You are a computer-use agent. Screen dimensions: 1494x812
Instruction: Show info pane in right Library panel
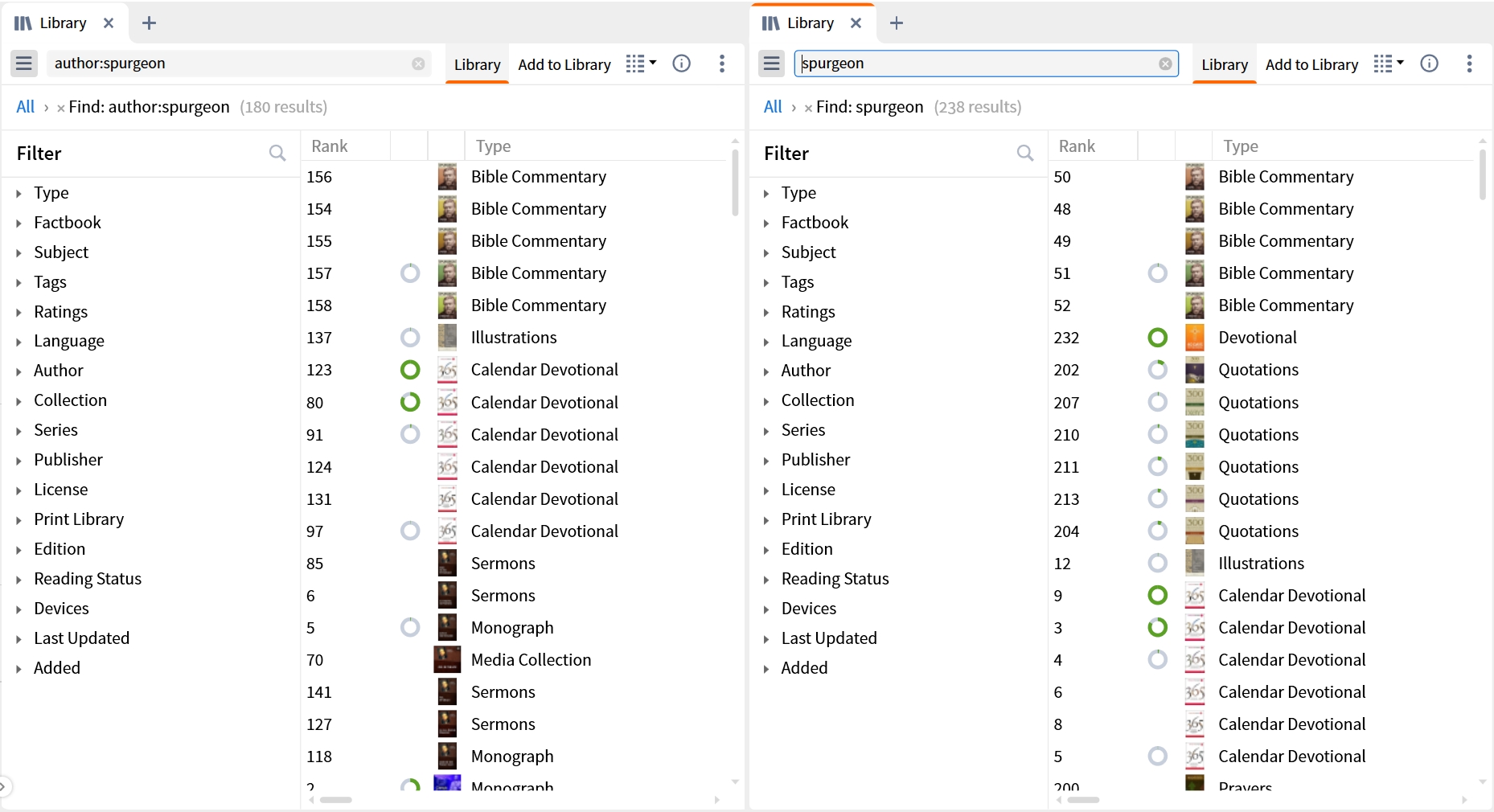pyautogui.click(x=1430, y=64)
